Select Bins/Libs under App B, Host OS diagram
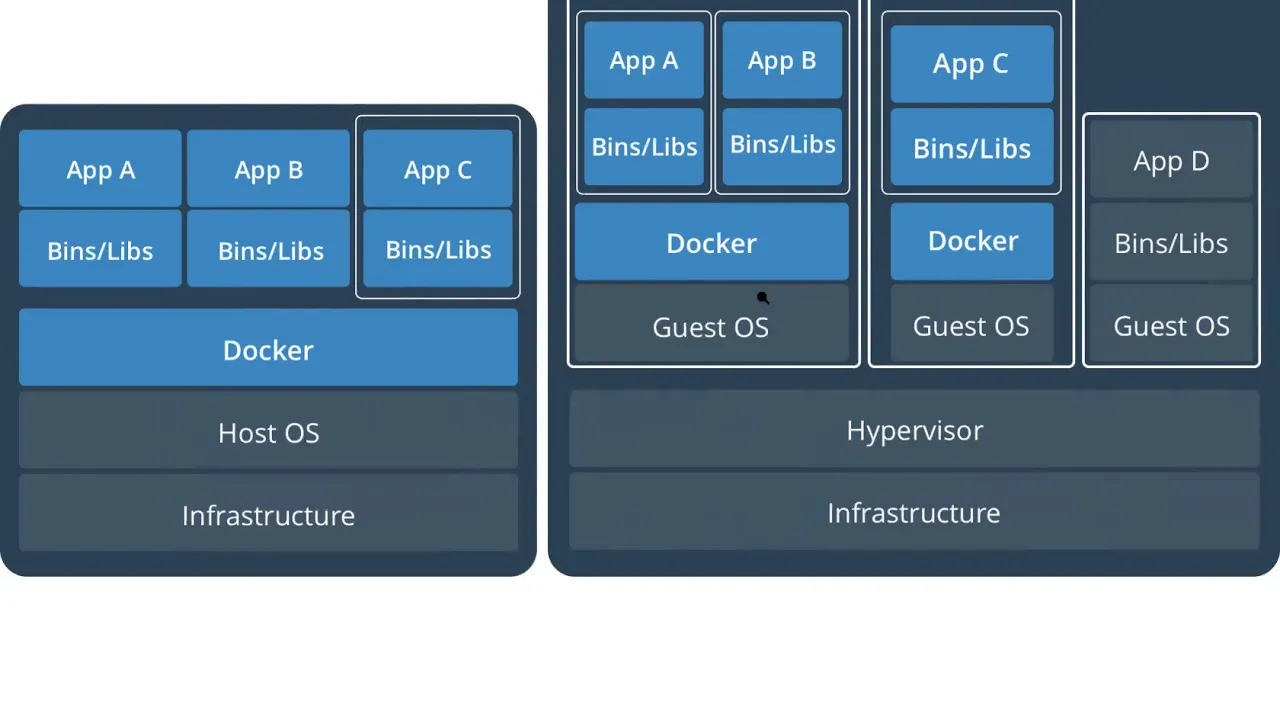Image resolution: width=1280 pixels, height=720 pixels. 268,249
